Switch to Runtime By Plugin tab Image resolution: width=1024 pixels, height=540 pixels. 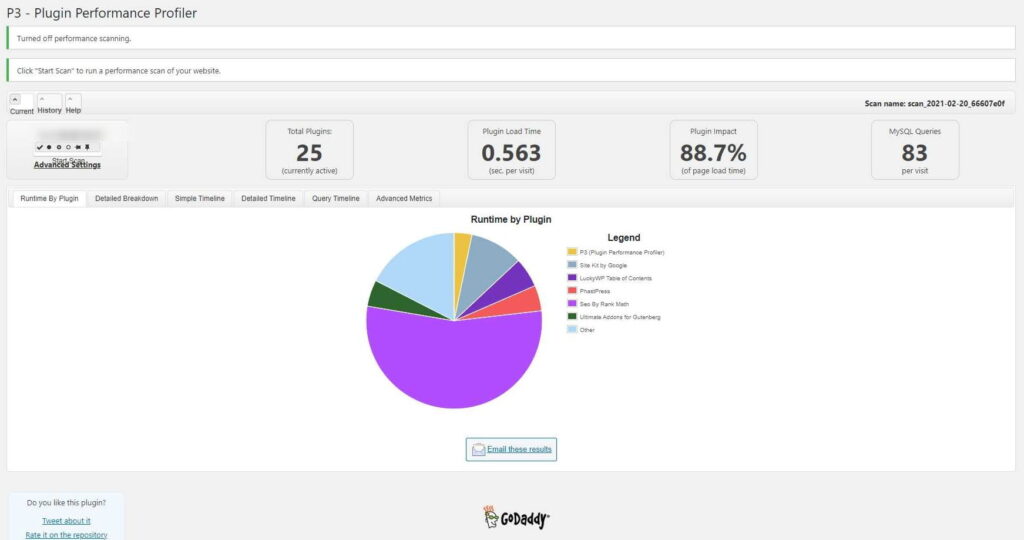(x=49, y=199)
